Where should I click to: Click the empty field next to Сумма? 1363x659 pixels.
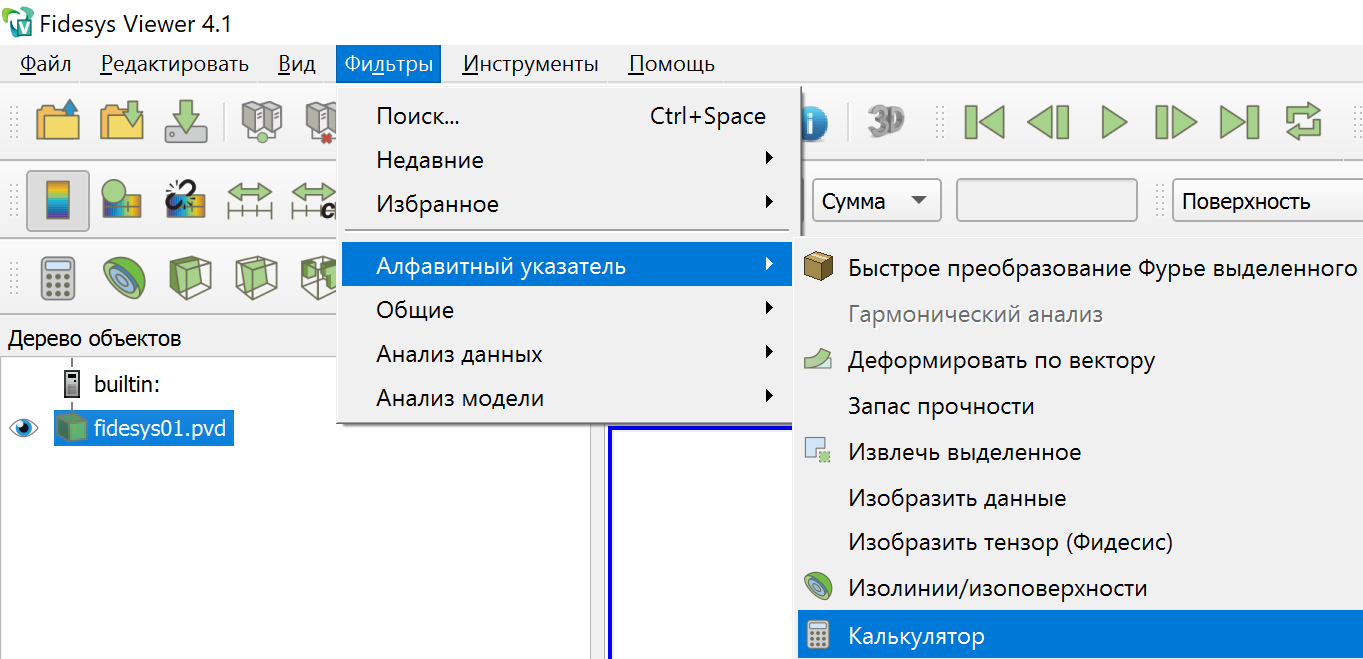point(1046,200)
